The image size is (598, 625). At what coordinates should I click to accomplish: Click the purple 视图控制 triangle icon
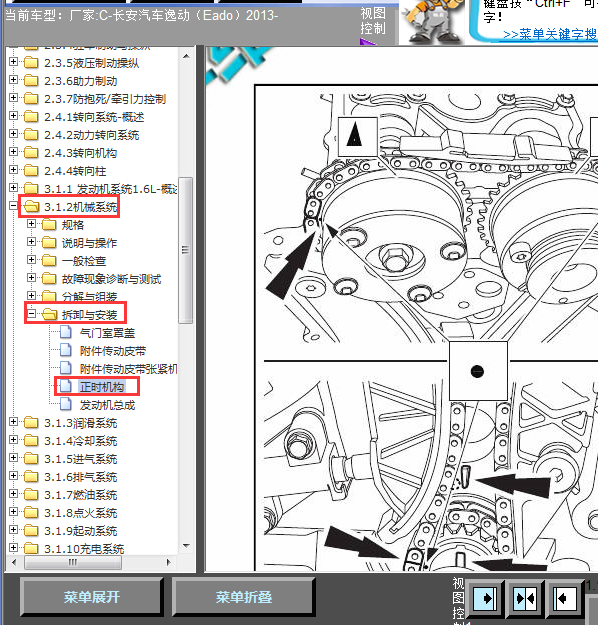tap(368, 41)
